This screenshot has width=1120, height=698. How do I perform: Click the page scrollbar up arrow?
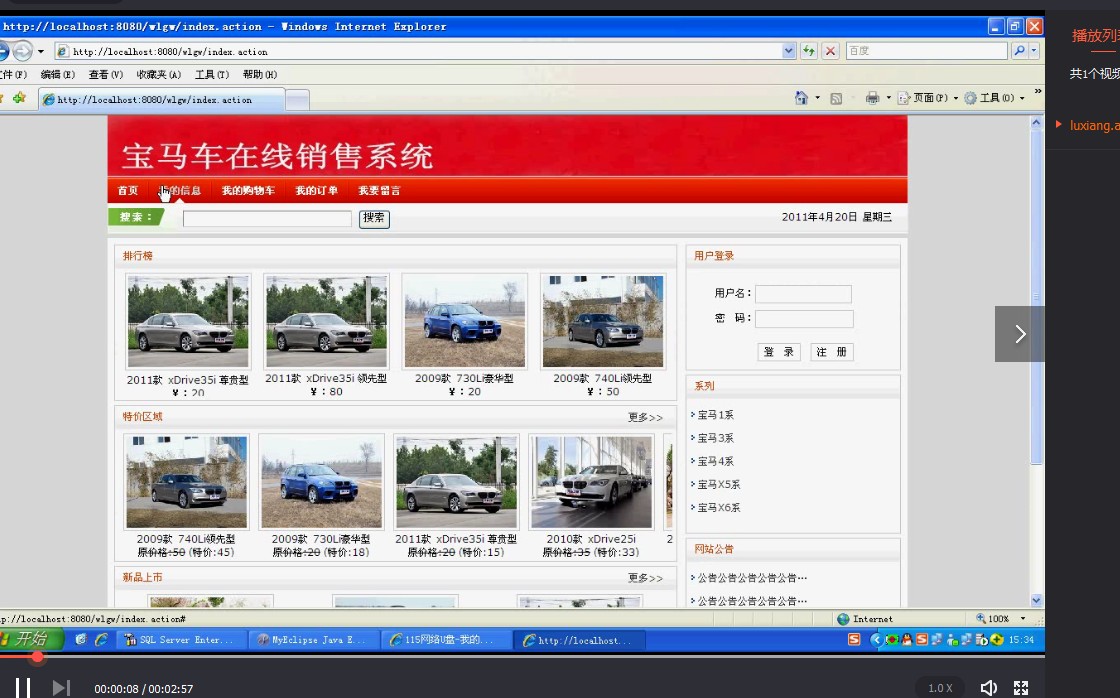pyautogui.click(x=1036, y=123)
